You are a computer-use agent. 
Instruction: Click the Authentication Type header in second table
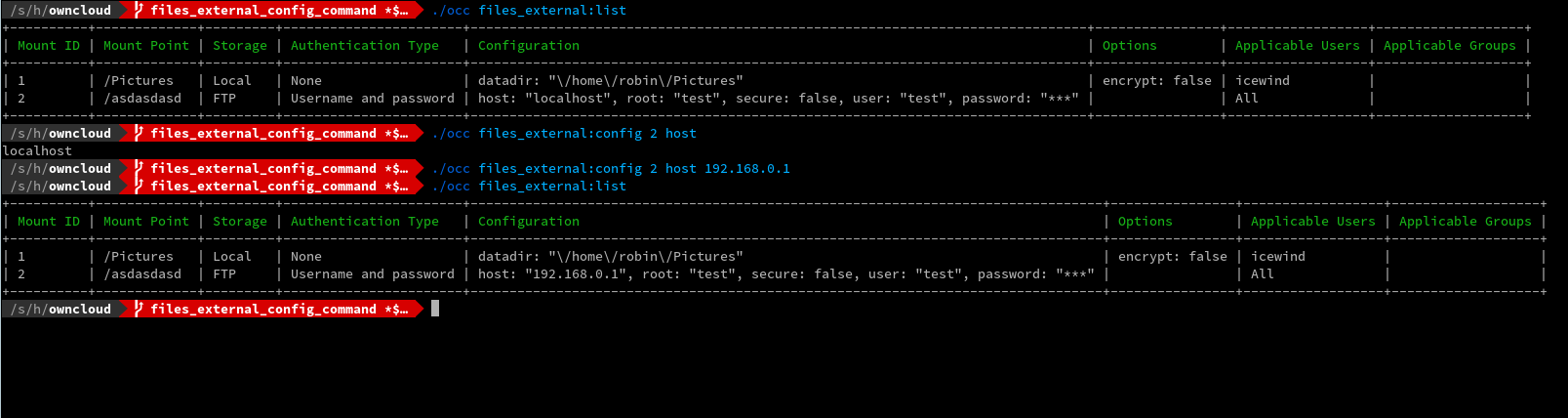tap(365, 221)
